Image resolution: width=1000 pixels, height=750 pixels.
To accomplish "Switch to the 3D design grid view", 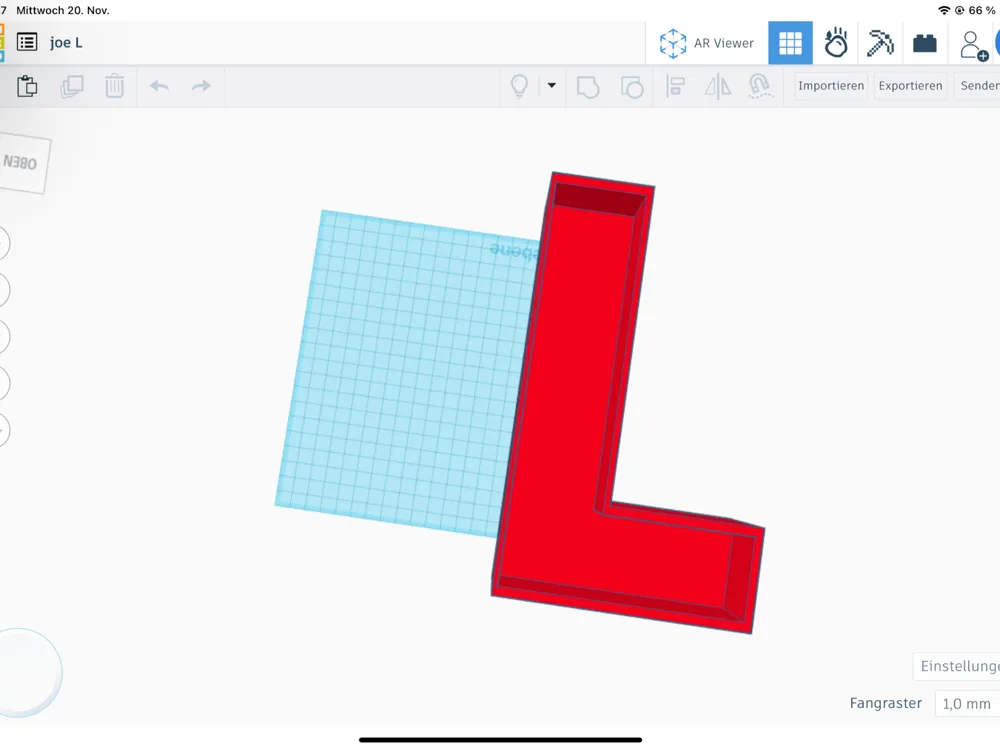I will tap(790, 43).
